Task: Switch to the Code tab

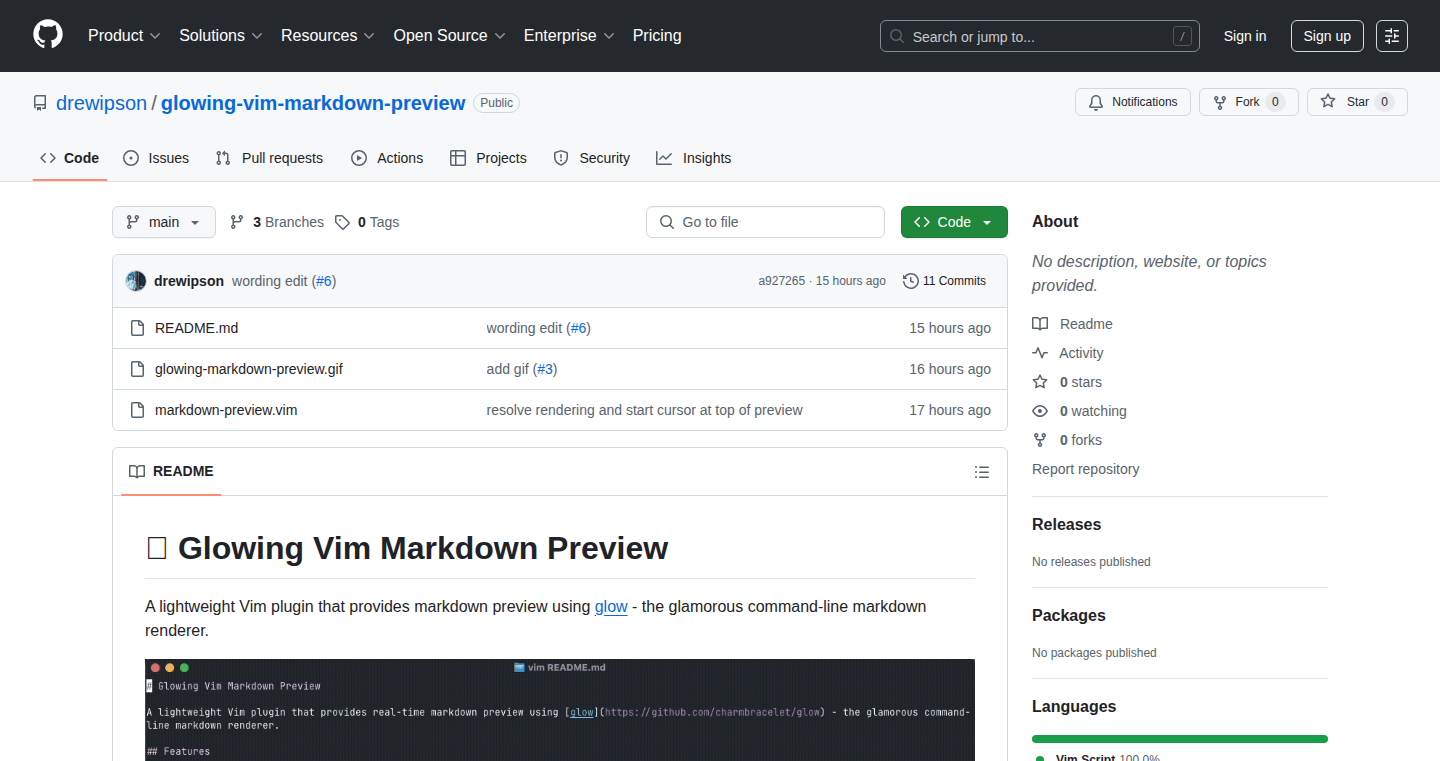Action: tap(70, 158)
